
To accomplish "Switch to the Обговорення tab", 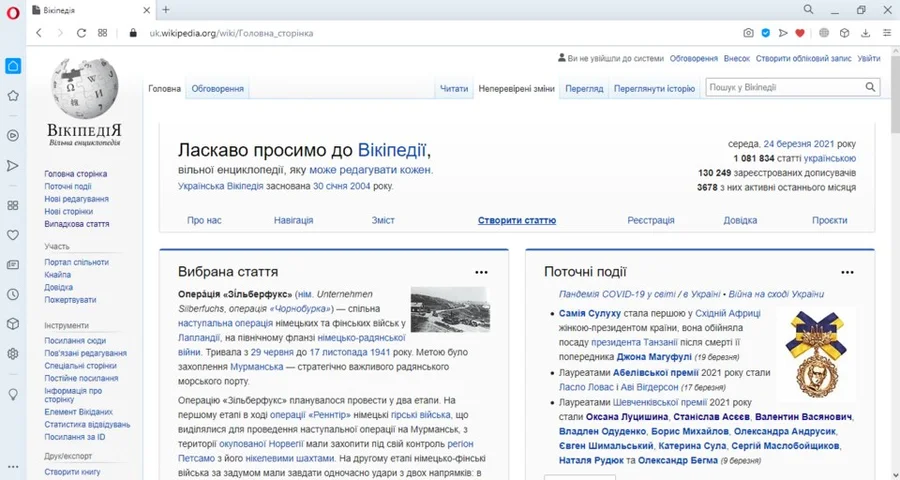I will (218, 89).
